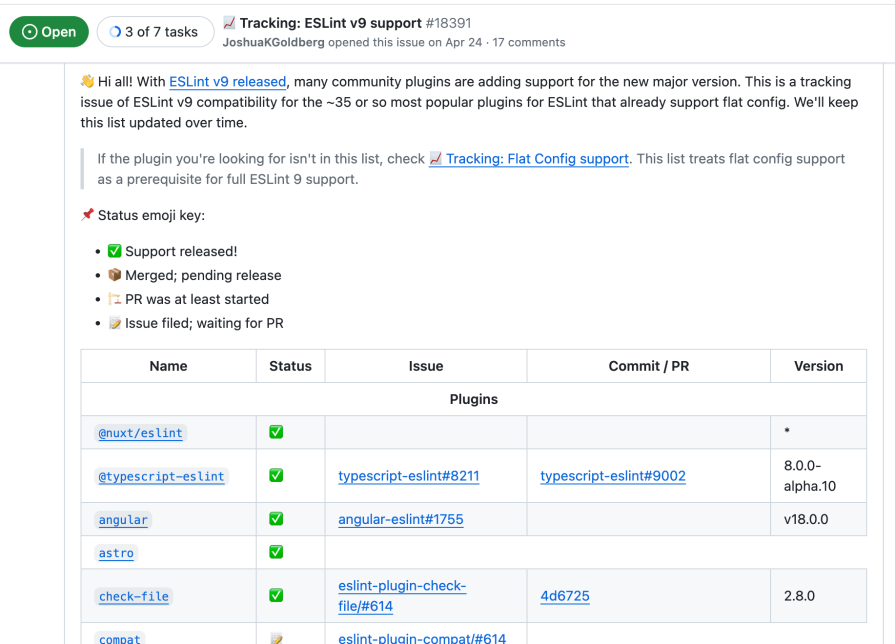The height and width of the screenshot is (644, 895).
Task: Click the green checkmark beside @nuxt/eslint
Action: [x=275, y=432]
